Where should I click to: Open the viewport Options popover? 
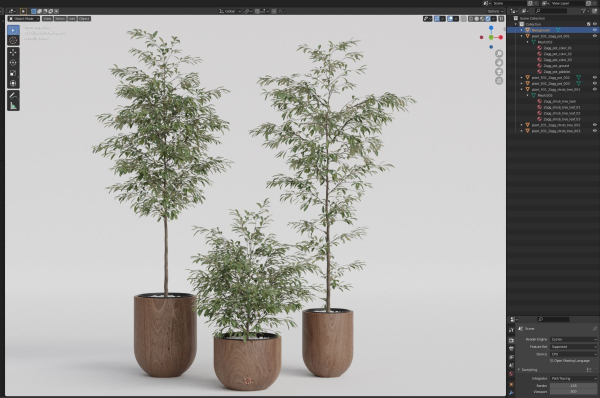[x=496, y=11]
